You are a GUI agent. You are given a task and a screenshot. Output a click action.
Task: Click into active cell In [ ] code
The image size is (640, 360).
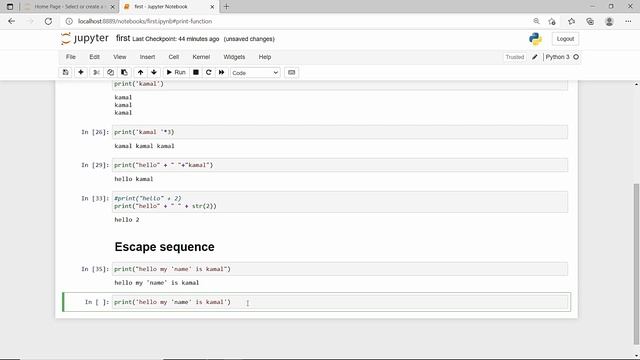(x=340, y=302)
